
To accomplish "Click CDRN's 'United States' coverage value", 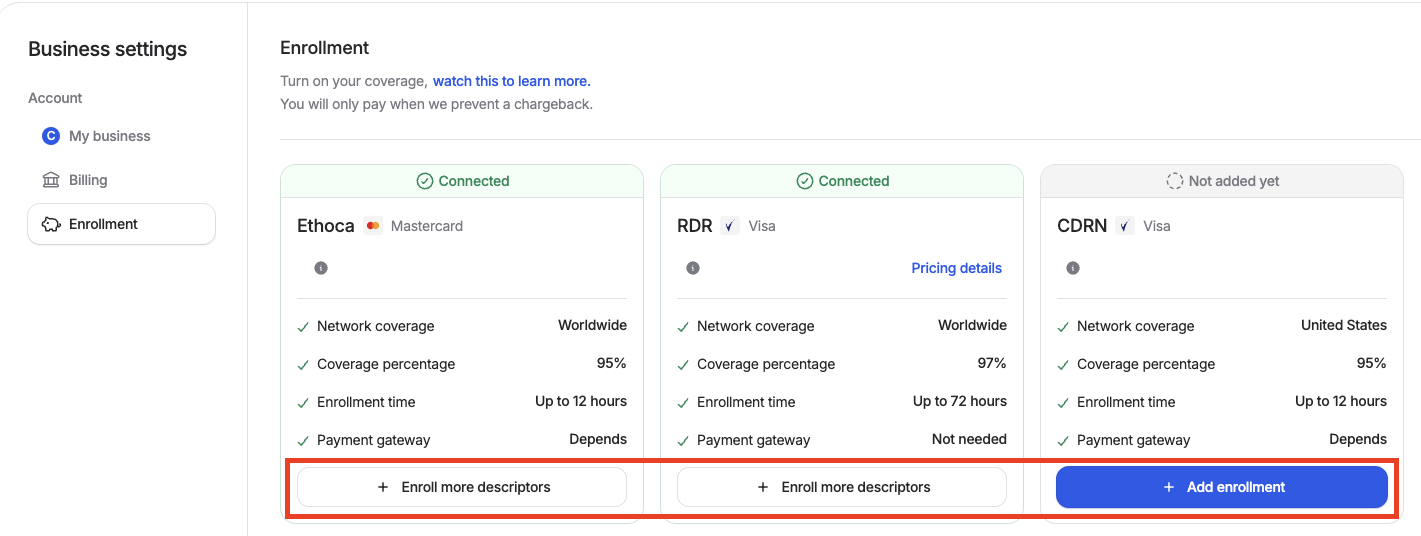I will point(1344,325).
